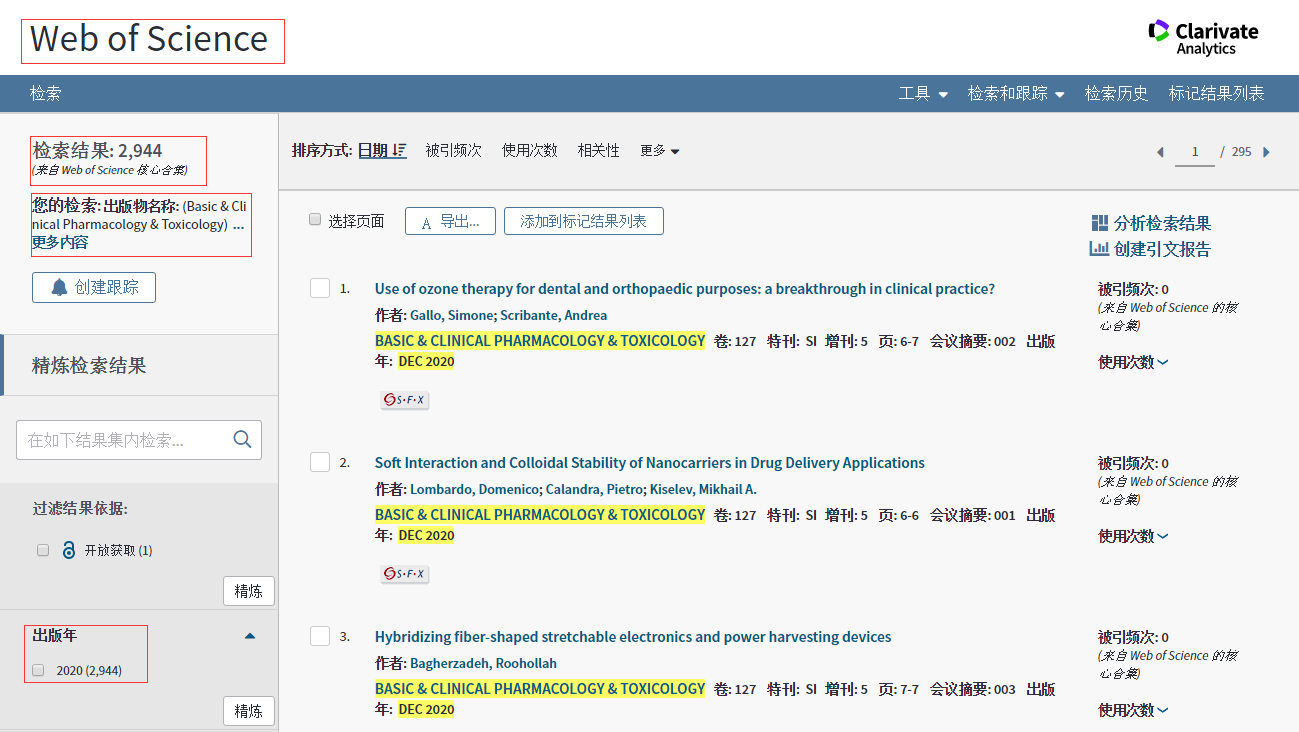Expand the 更多 sort options dropdown
Screen dimensions: 1299x732
660,151
